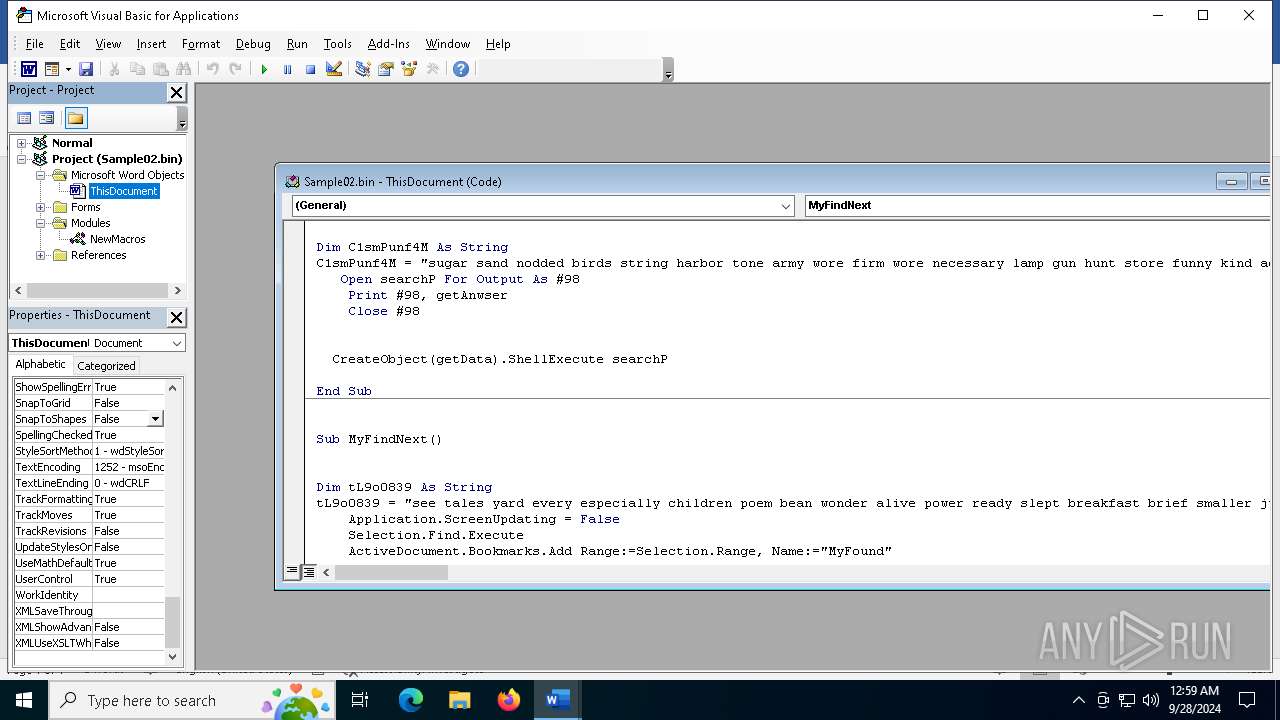The image size is (1280, 720).
Task: Open VBA Help question mark icon
Action: pos(460,69)
